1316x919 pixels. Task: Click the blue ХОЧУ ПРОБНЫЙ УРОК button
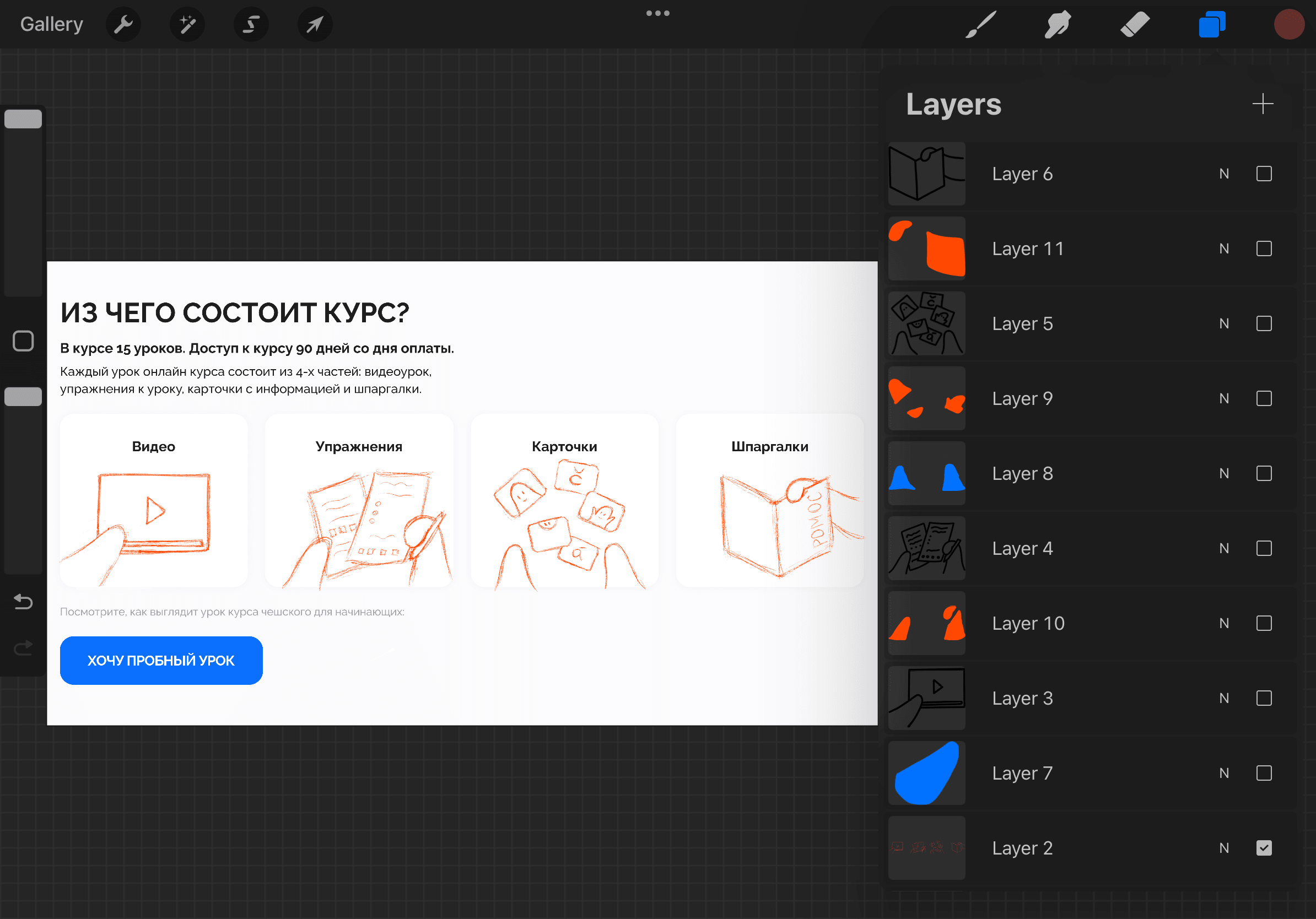coord(161,661)
